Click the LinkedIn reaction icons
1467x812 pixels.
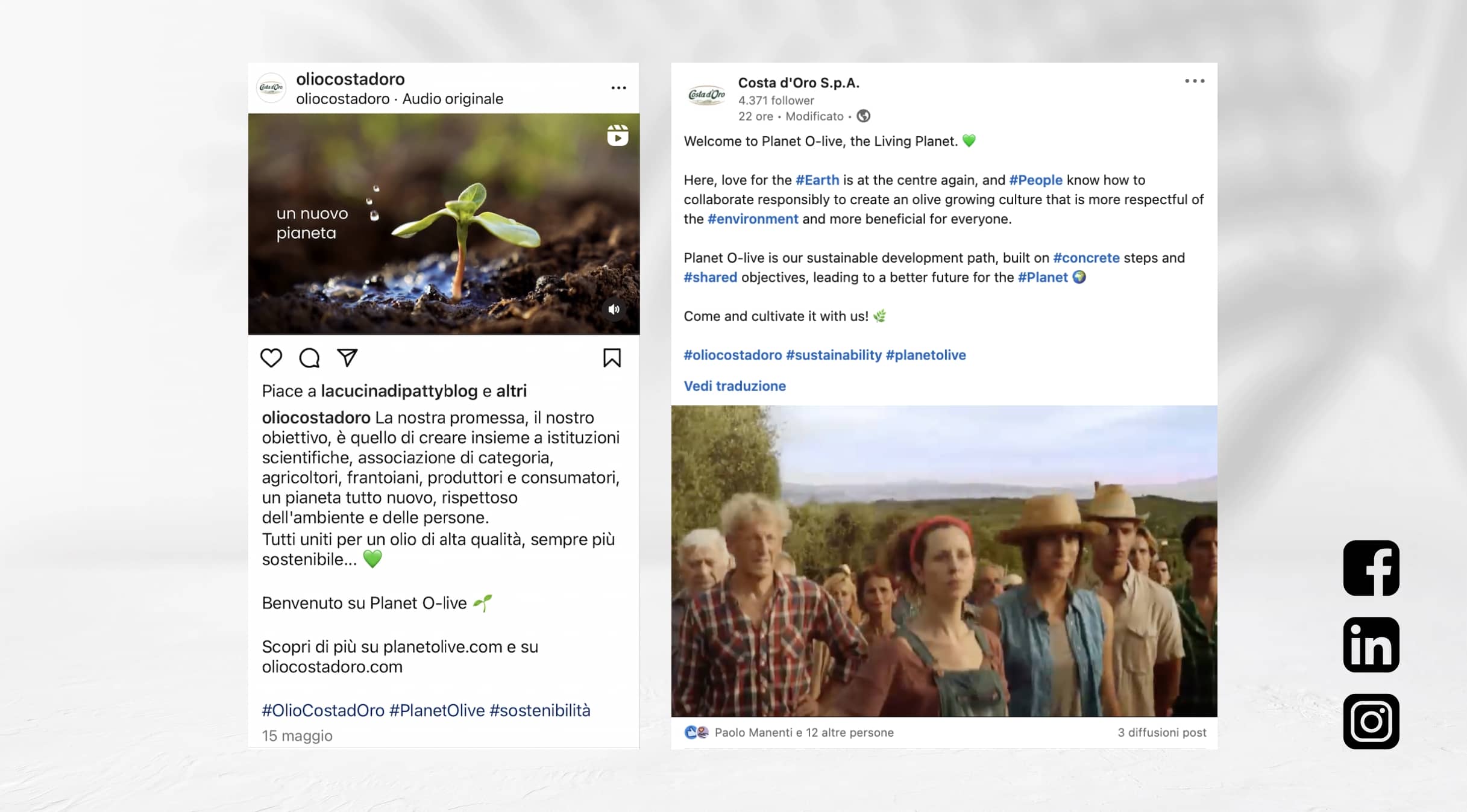[696, 732]
